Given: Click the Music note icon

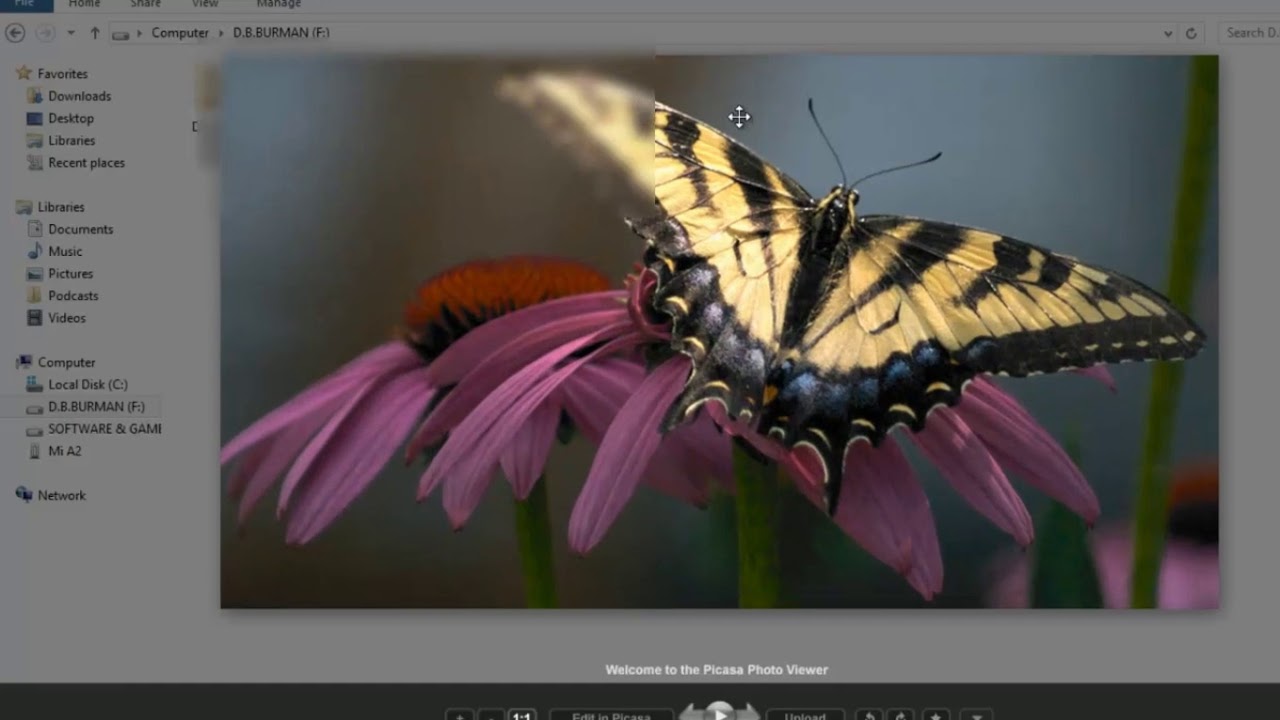Looking at the screenshot, I should [x=35, y=251].
